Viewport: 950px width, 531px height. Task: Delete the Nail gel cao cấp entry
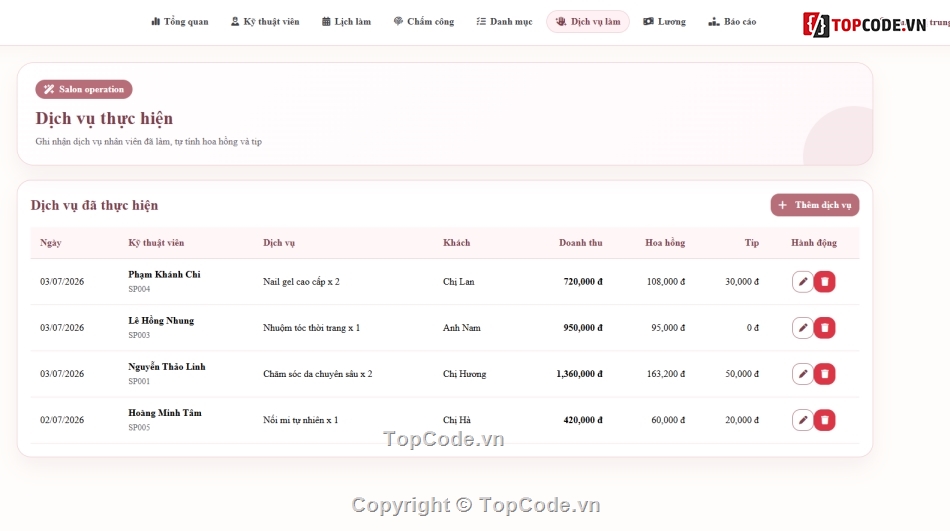[x=825, y=282]
